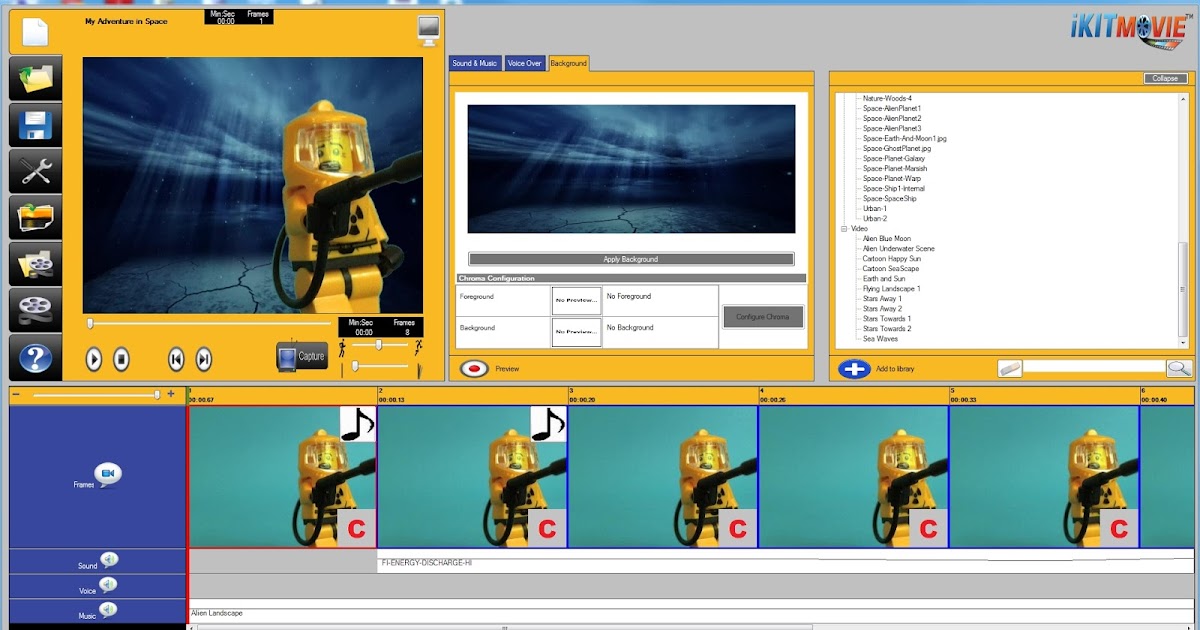
Task: Select Space-Planet-Galaxy item
Action: (x=894, y=159)
